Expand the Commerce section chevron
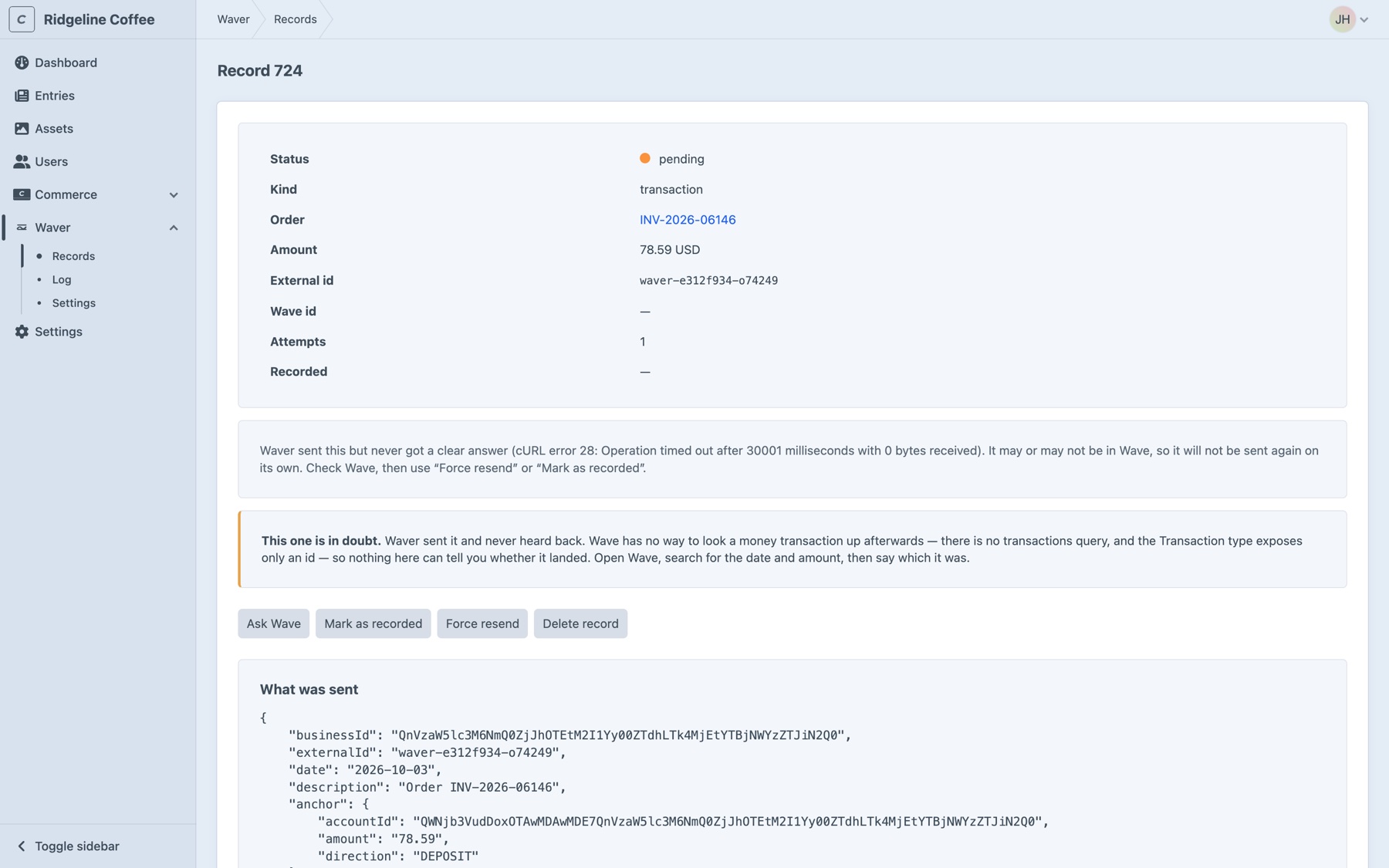 (x=174, y=195)
